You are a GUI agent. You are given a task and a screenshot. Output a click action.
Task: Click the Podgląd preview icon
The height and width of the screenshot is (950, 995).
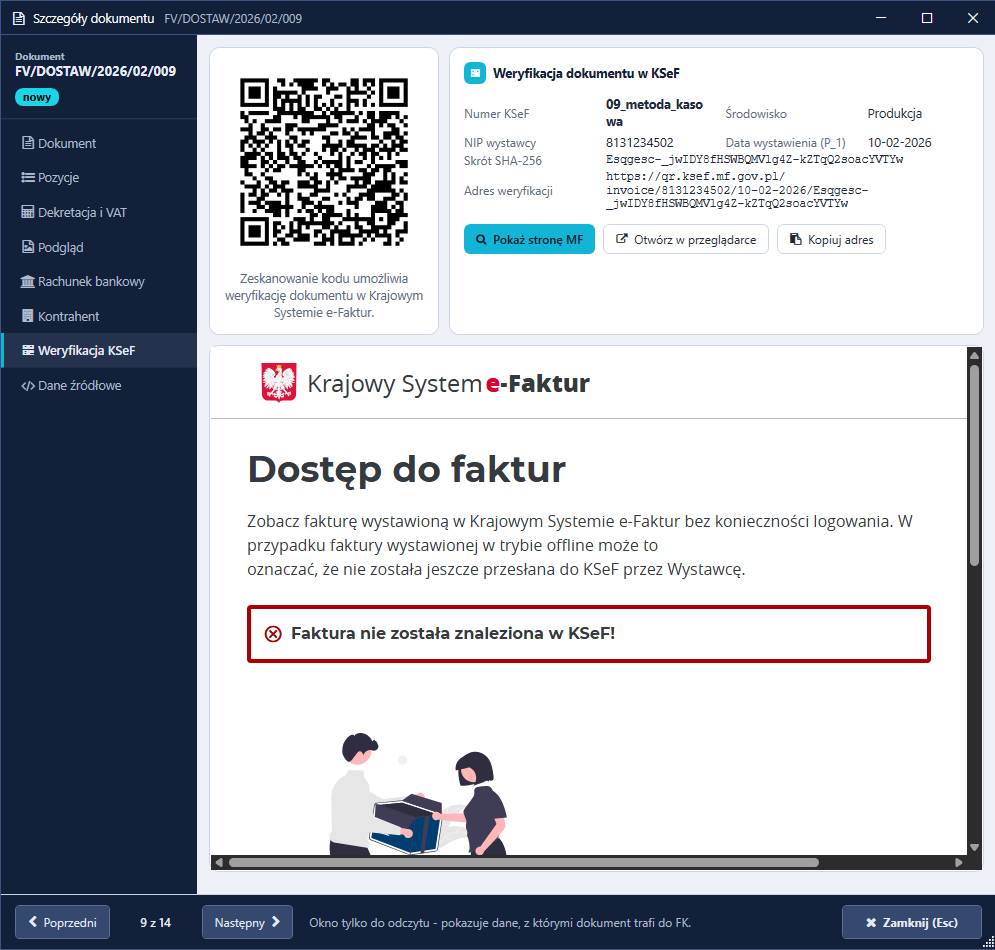point(28,247)
